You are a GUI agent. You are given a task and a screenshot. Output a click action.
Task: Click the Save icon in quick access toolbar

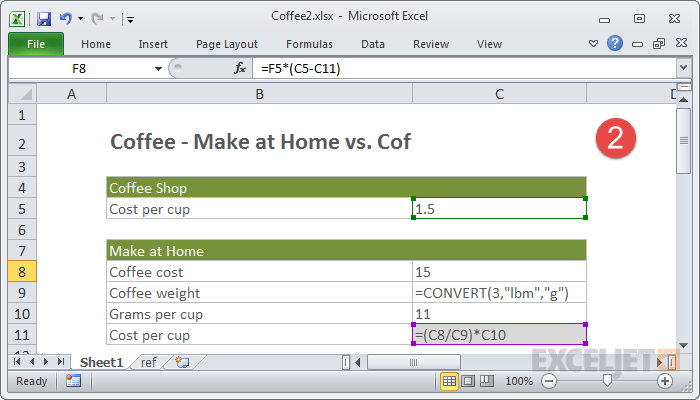point(44,19)
